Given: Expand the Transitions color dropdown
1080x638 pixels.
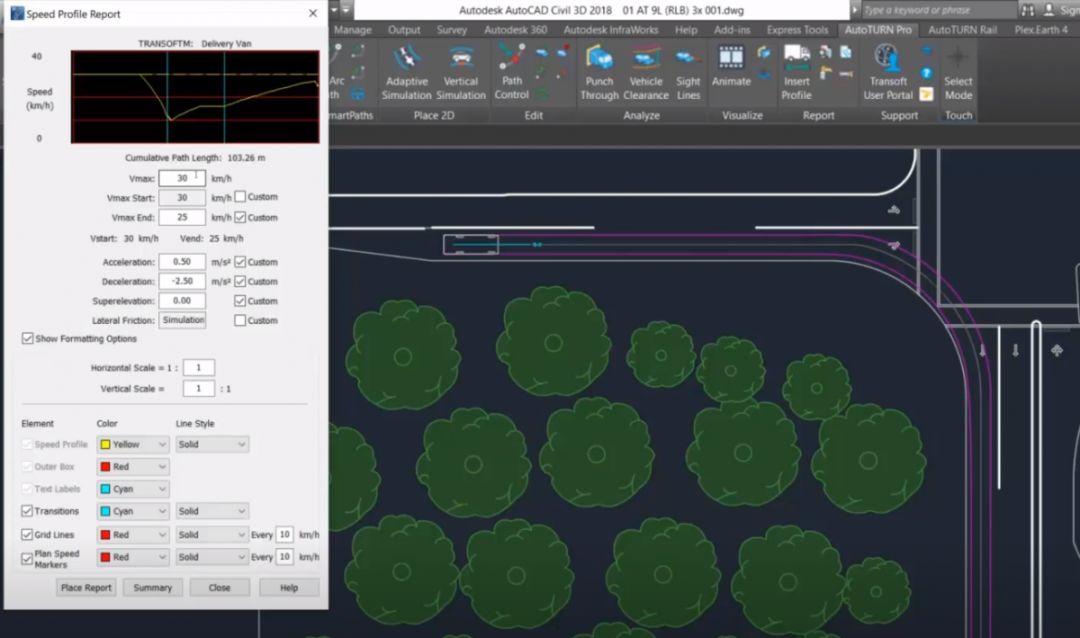Looking at the screenshot, I should [132, 511].
